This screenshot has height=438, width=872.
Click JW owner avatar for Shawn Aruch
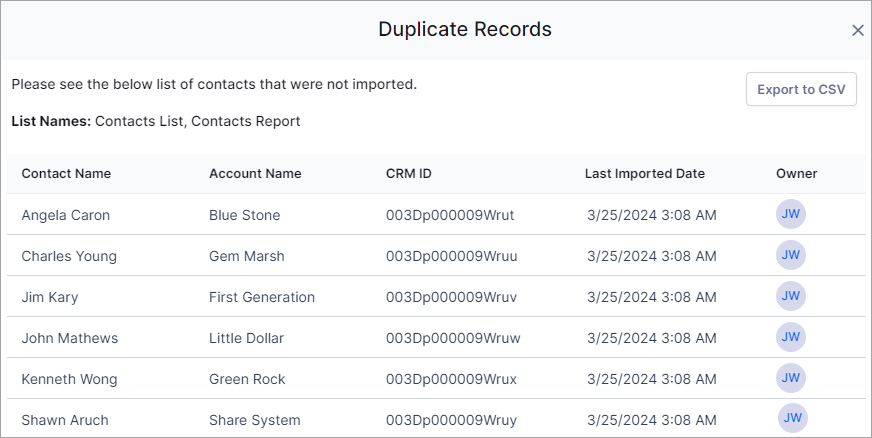[792, 418]
